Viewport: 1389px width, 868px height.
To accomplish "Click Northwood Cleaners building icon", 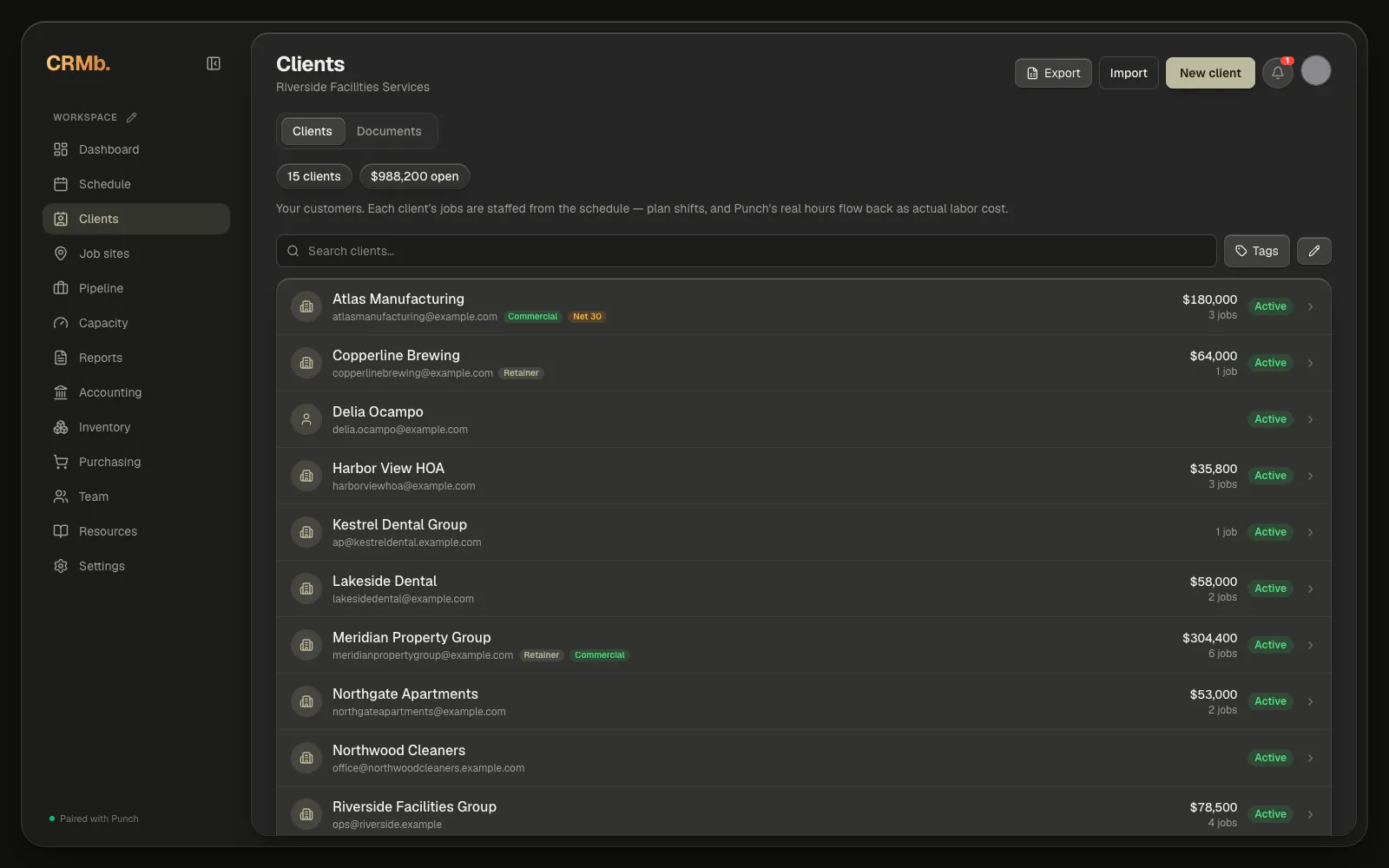I will click(x=306, y=758).
